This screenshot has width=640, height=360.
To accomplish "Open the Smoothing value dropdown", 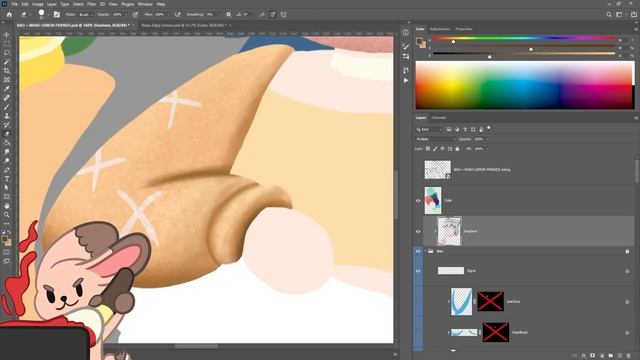I will tap(219, 14).
